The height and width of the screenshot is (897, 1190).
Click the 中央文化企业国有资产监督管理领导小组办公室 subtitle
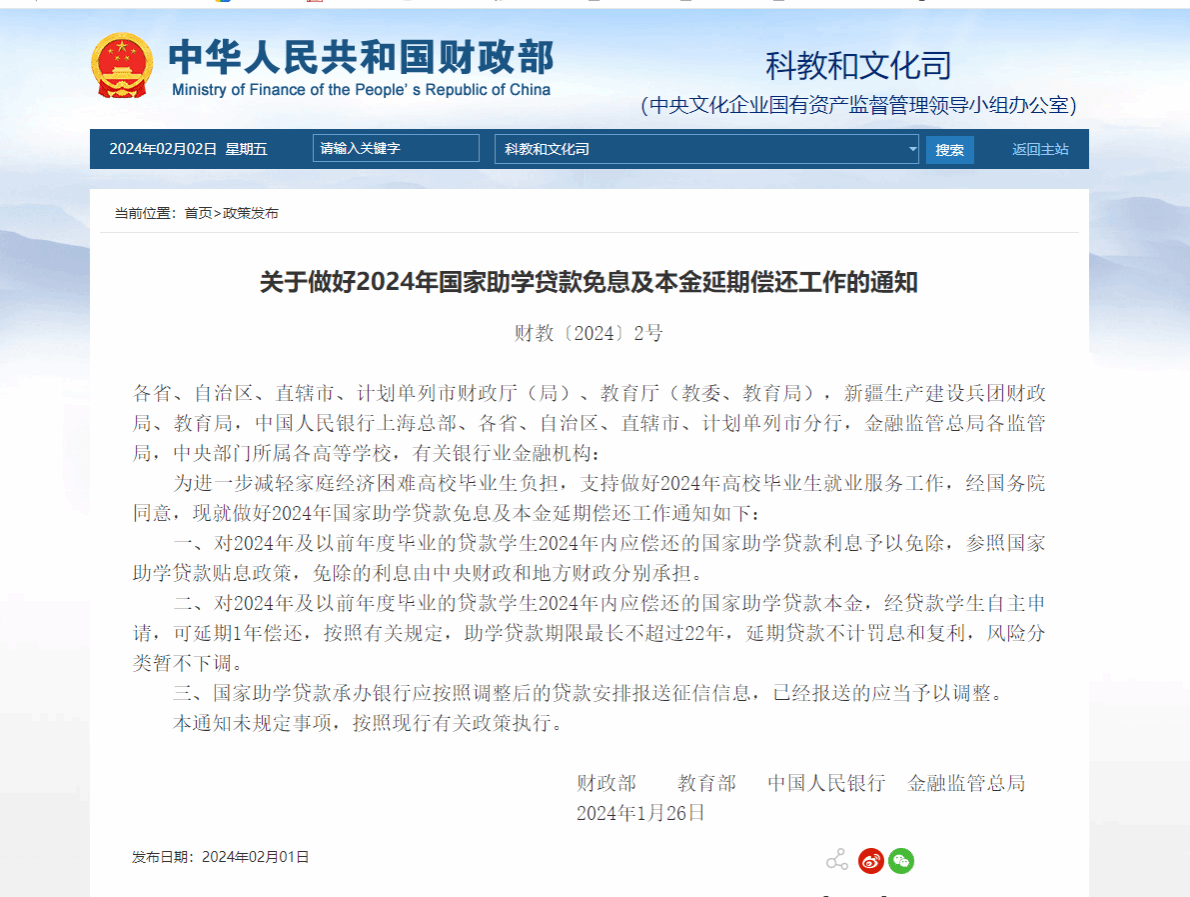(x=858, y=105)
